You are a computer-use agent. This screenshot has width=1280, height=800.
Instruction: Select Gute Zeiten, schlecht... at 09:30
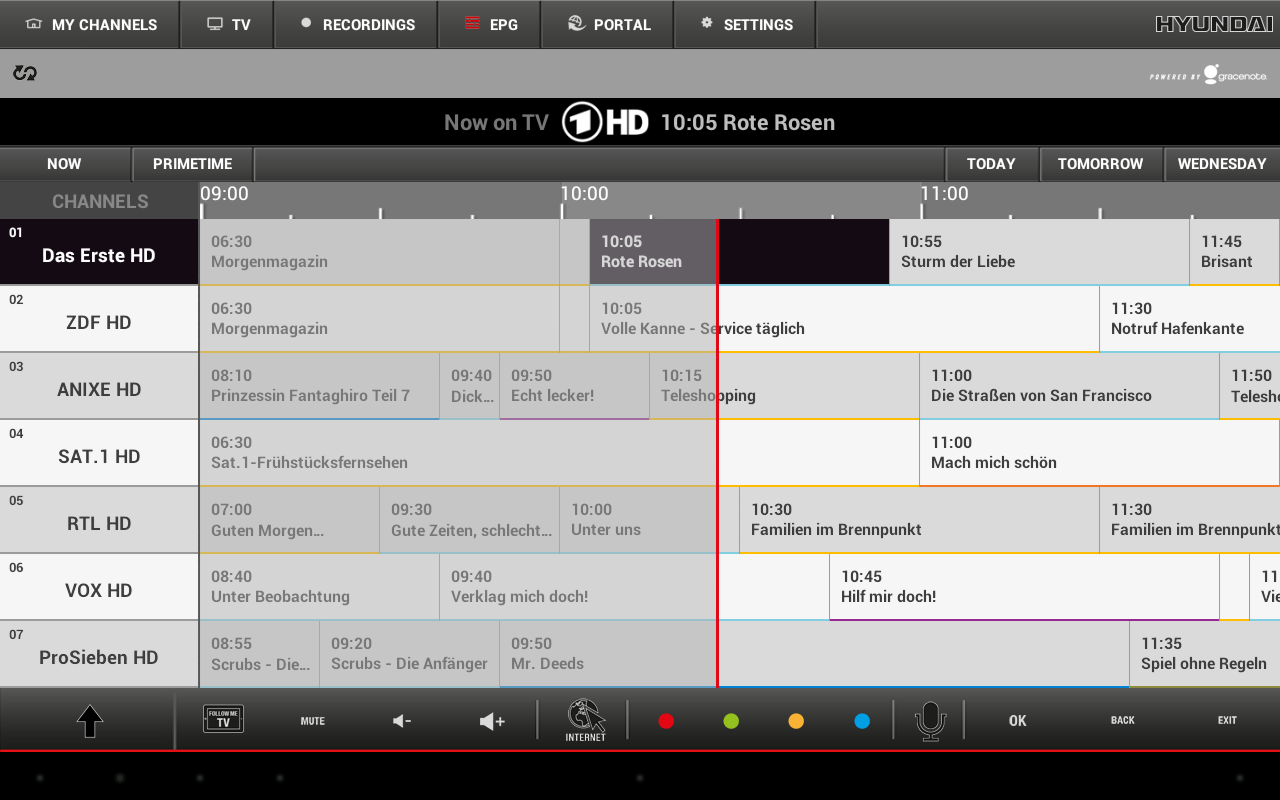tap(469, 520)
